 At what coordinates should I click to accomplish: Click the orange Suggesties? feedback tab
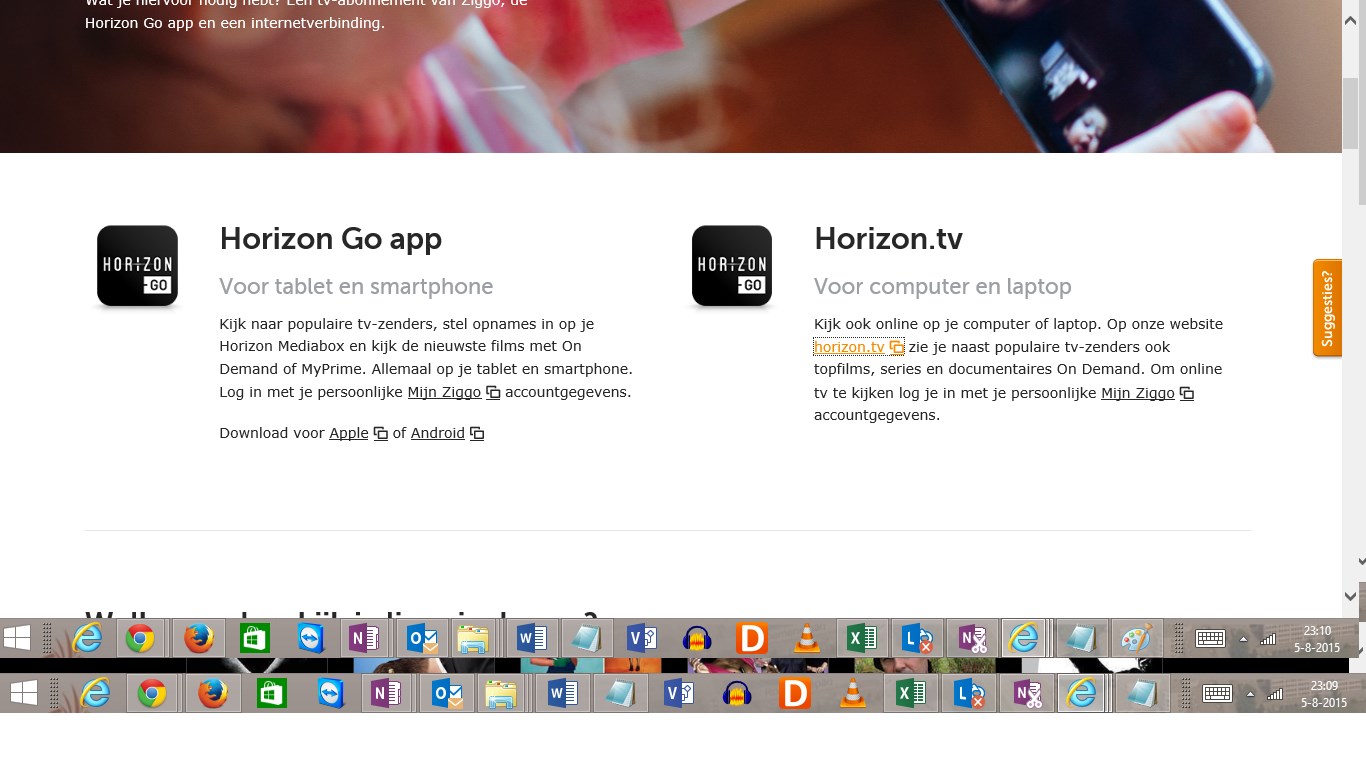tap(1327, 307)
